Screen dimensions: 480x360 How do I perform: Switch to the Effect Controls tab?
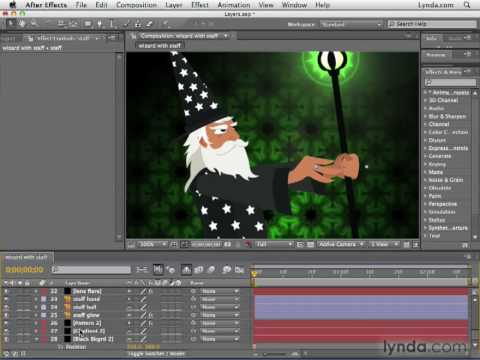[x=63, y=38]
